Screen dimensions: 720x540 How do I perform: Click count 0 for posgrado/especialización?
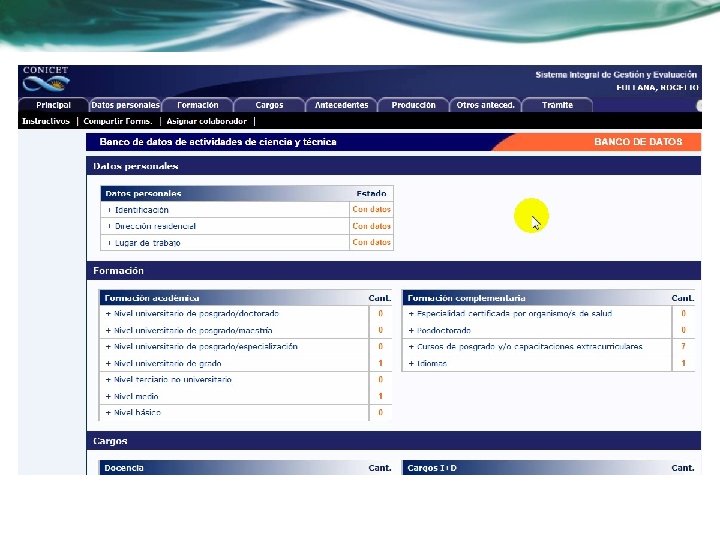click(x=380, y=346)
